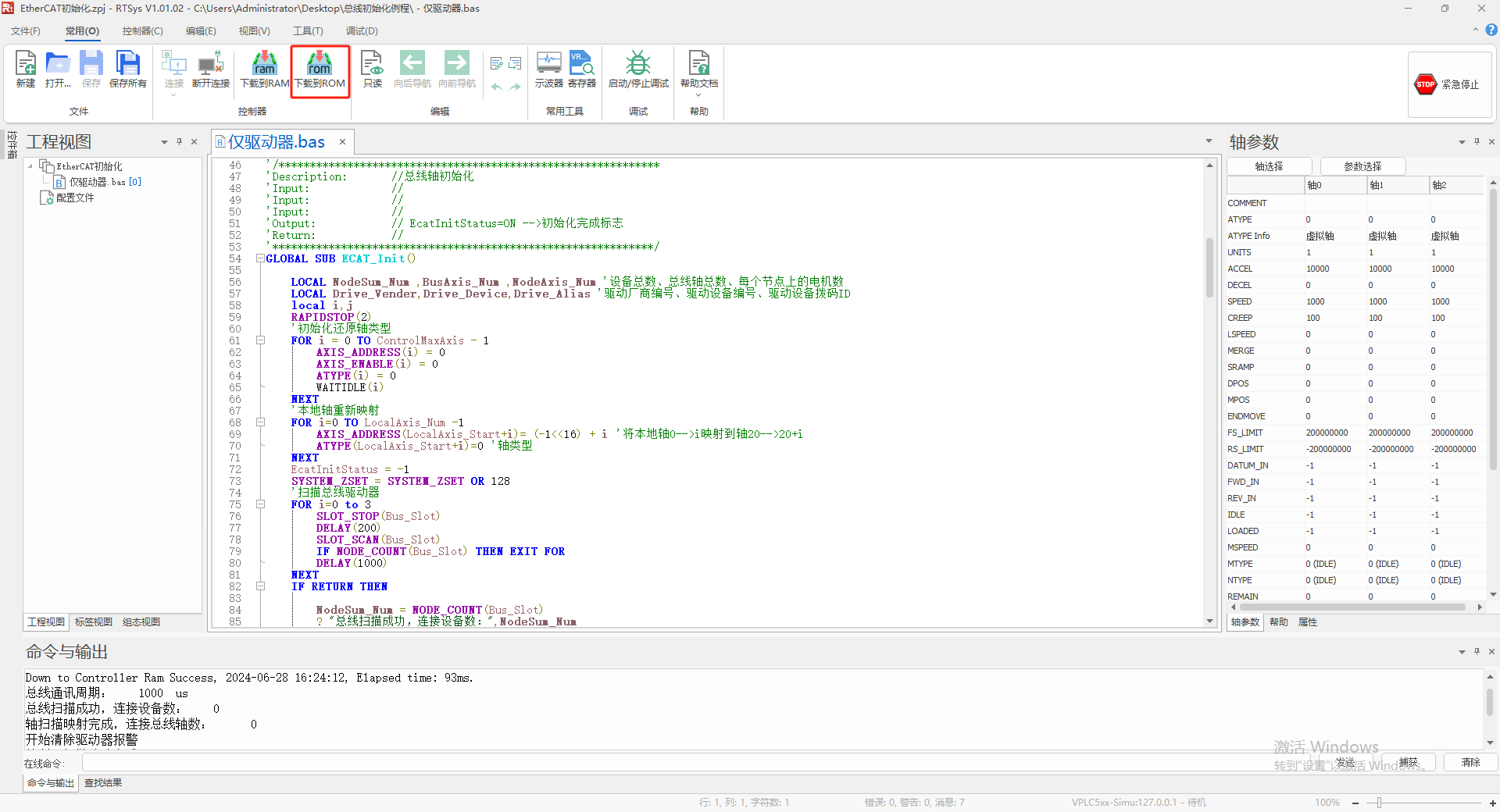Open the 轴参数 panel dropdown menu
The width and height of the screenshot is (1500, 812).
(x=1462, y=142)
